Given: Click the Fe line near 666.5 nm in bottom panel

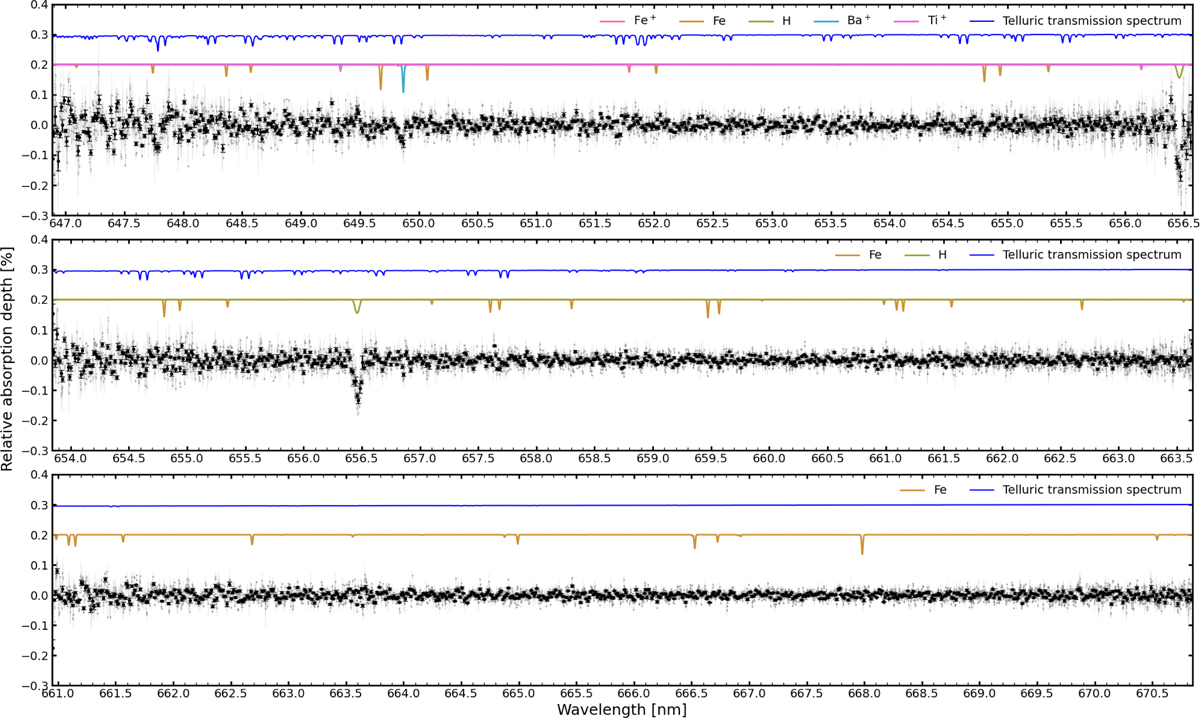Looking at the screenshot, I should pos(694,542).
